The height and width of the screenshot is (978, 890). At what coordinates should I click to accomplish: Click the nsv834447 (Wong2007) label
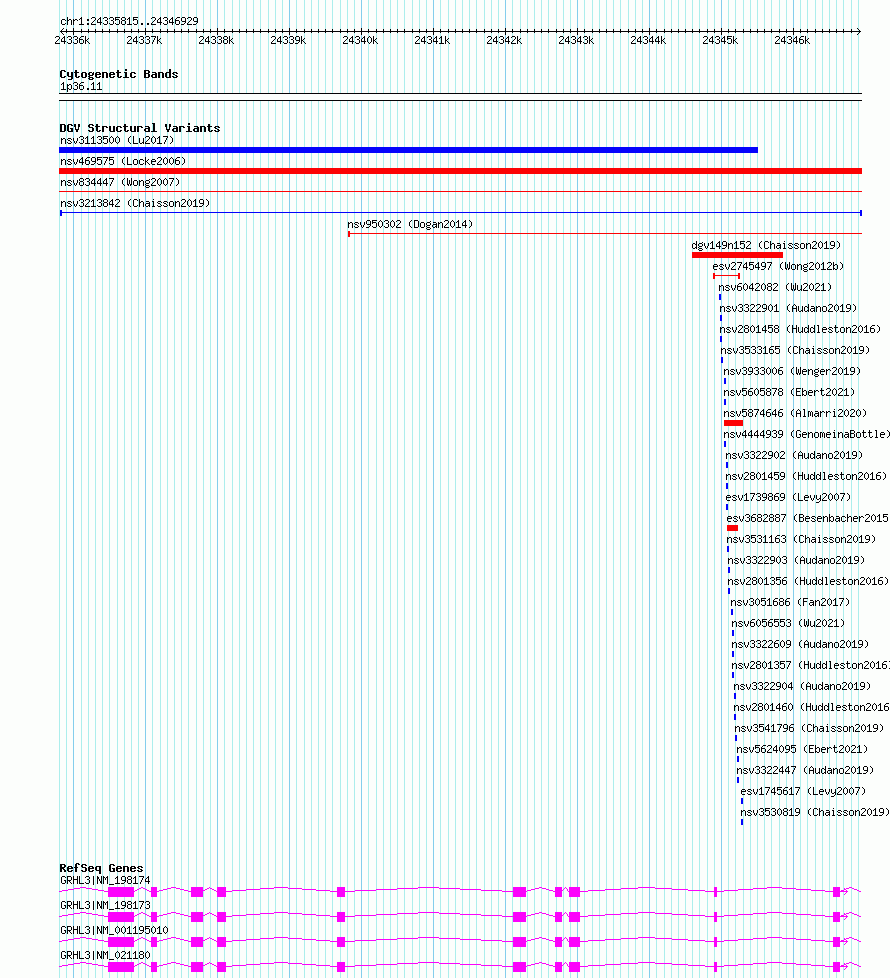coord(120,182)
